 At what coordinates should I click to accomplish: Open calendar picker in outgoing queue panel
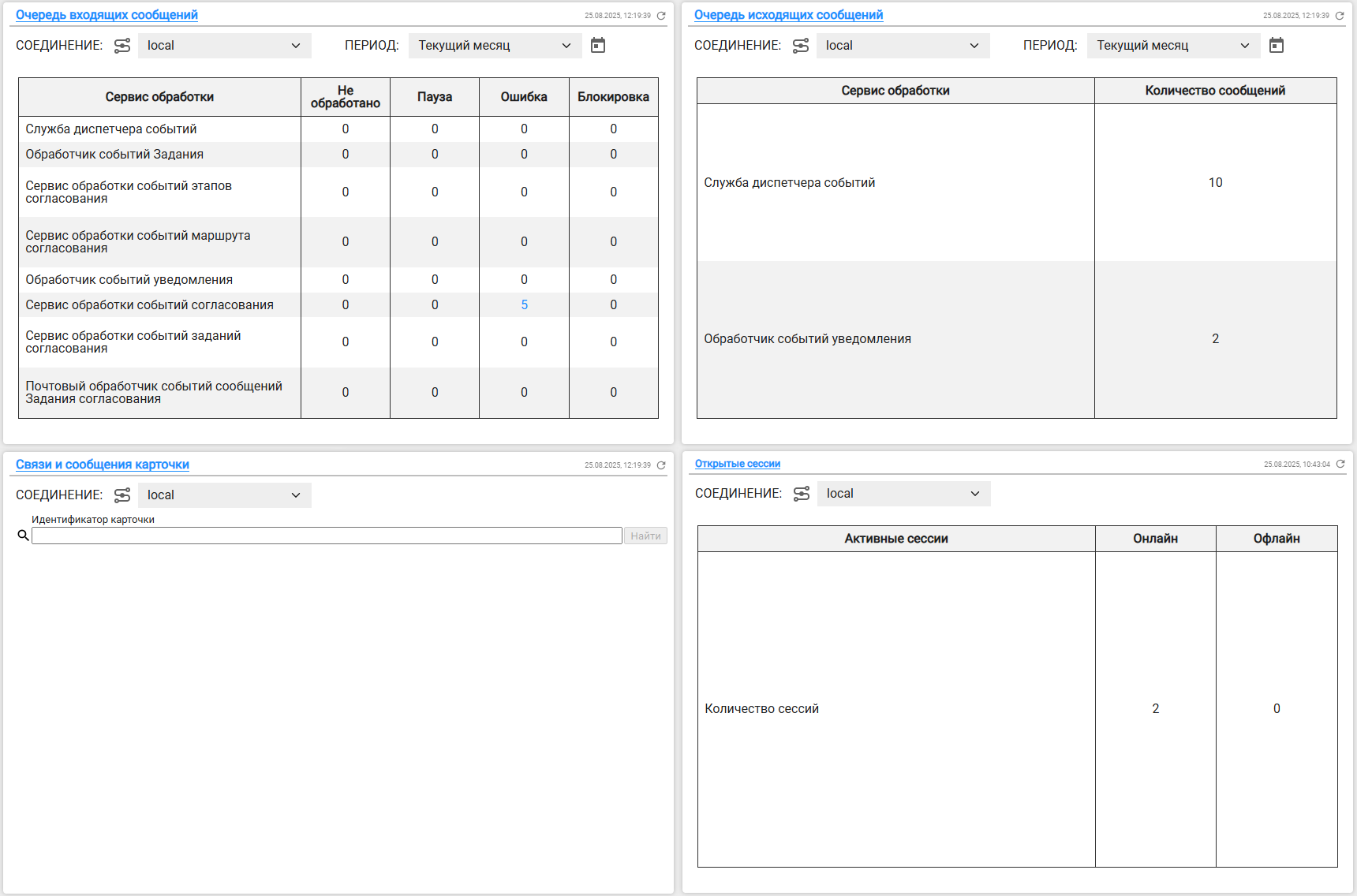click(1277, 46)
